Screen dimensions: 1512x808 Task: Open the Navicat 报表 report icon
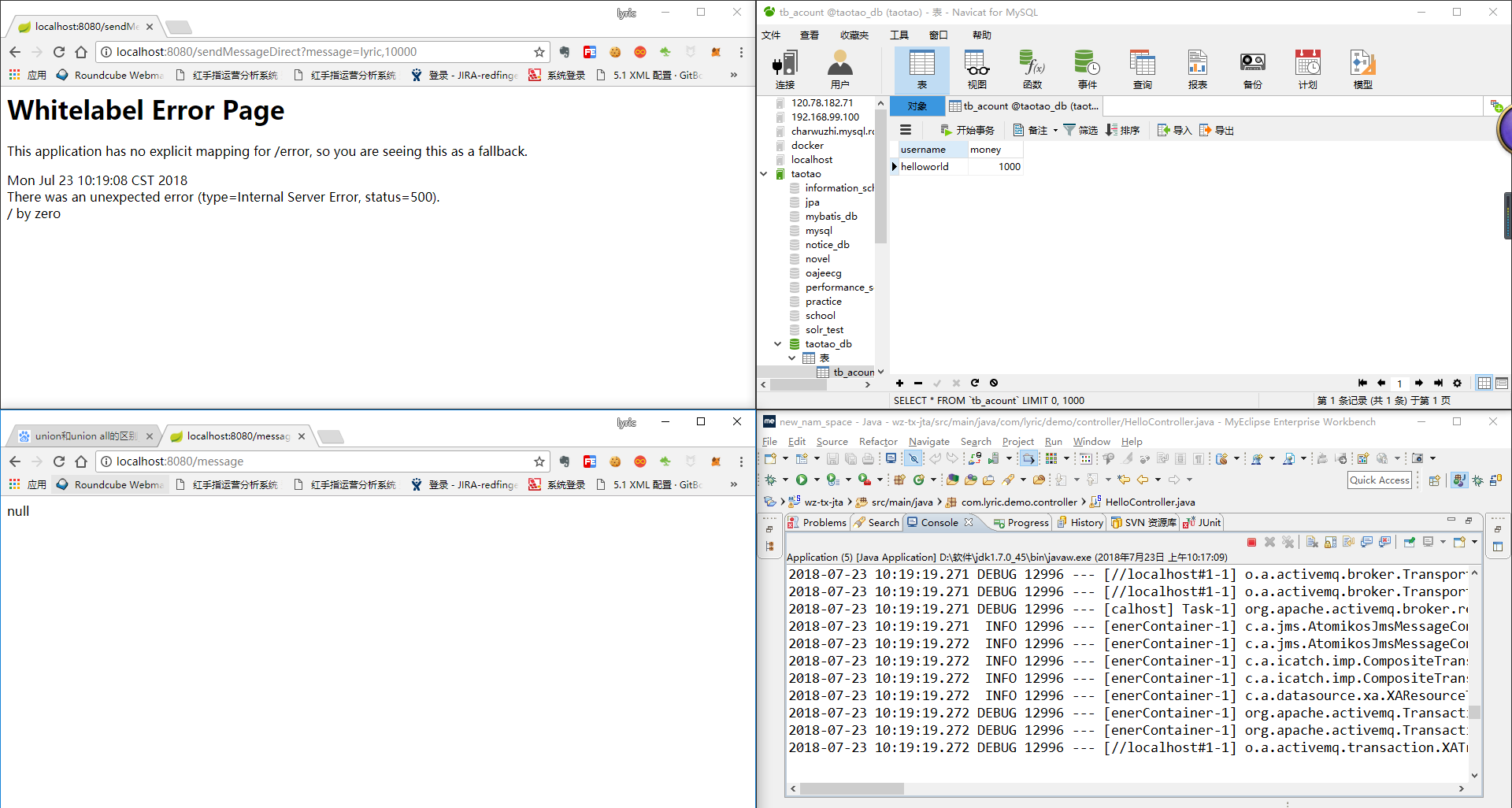coord(1198,69)
